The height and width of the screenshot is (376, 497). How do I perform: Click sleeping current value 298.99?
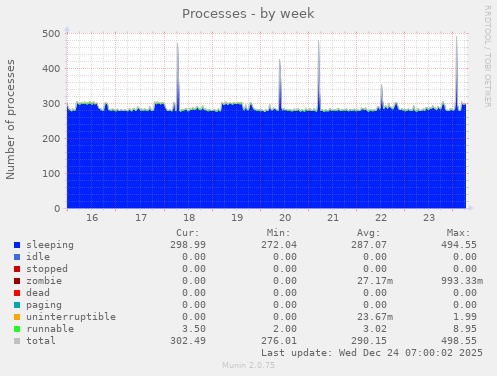point(188,245)
